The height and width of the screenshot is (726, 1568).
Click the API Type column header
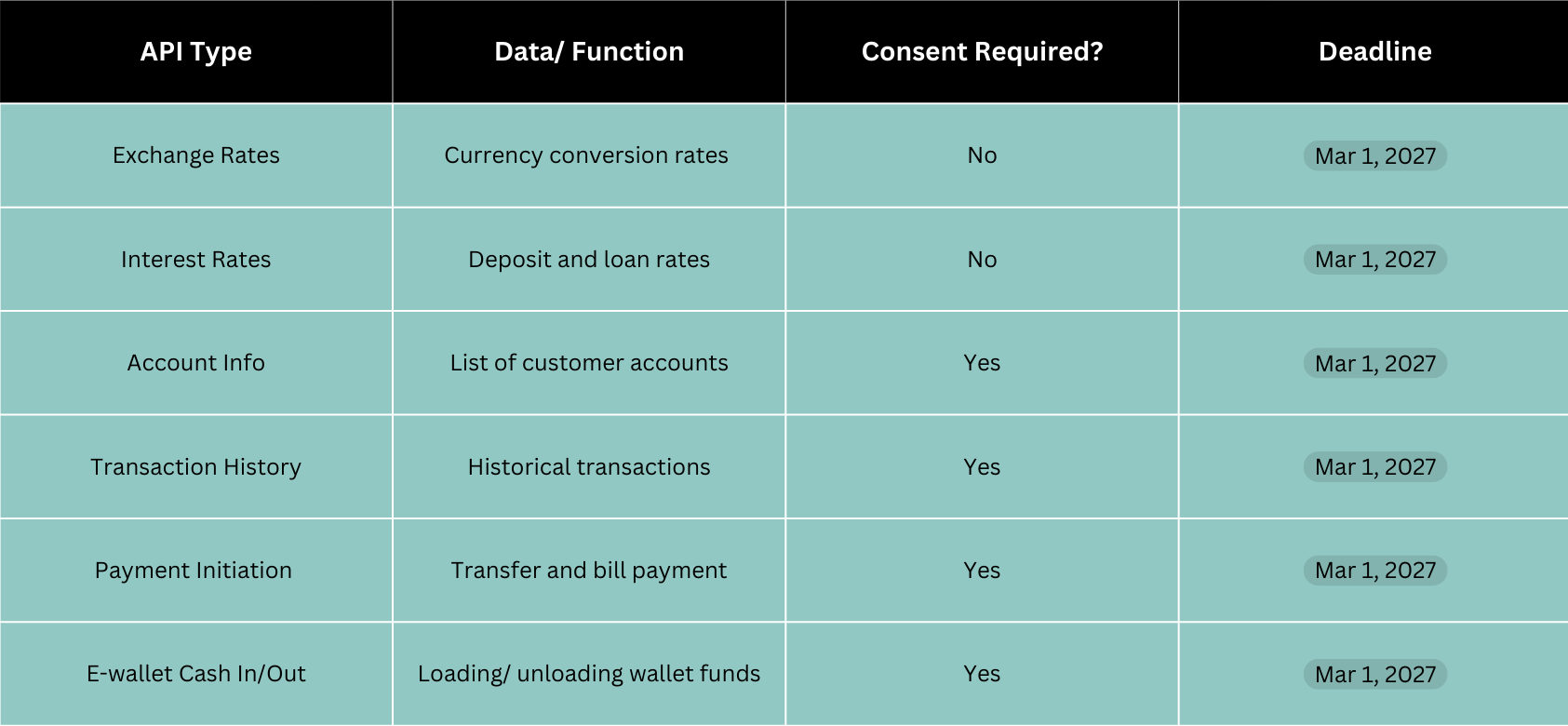click(196, 52)
